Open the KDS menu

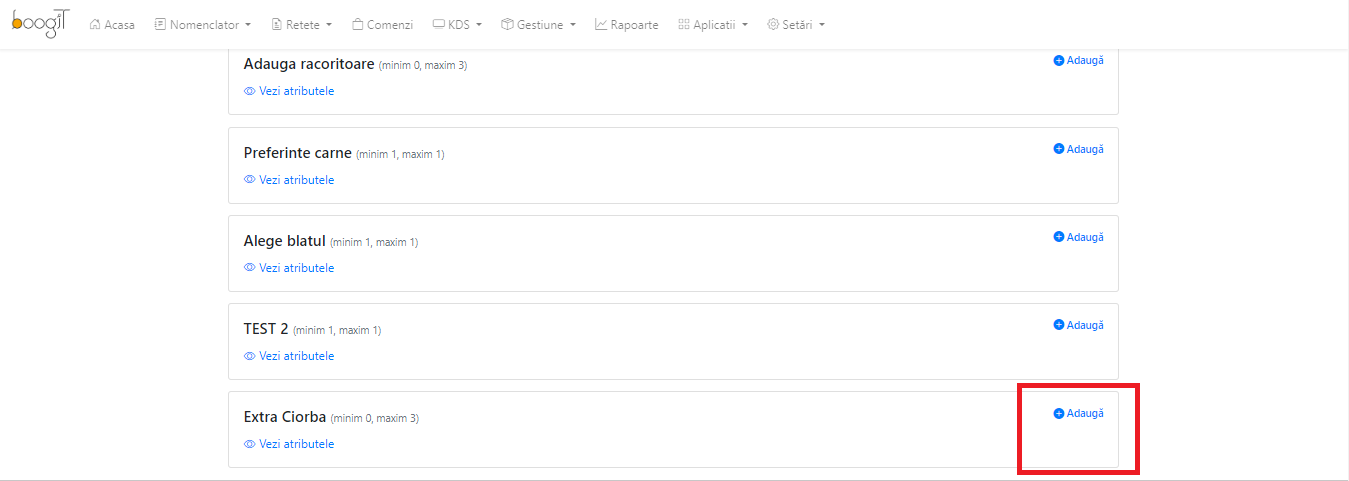click(x=457, y=24)
